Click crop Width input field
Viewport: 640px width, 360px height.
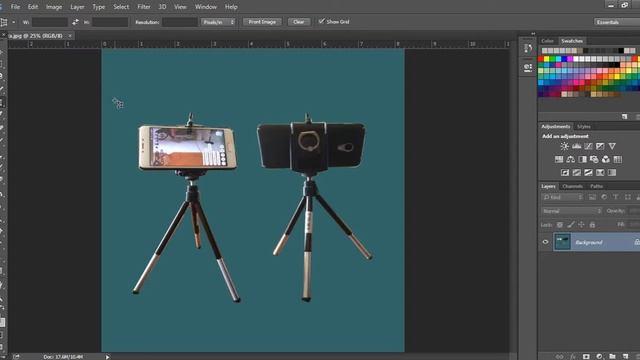[50, 22]
